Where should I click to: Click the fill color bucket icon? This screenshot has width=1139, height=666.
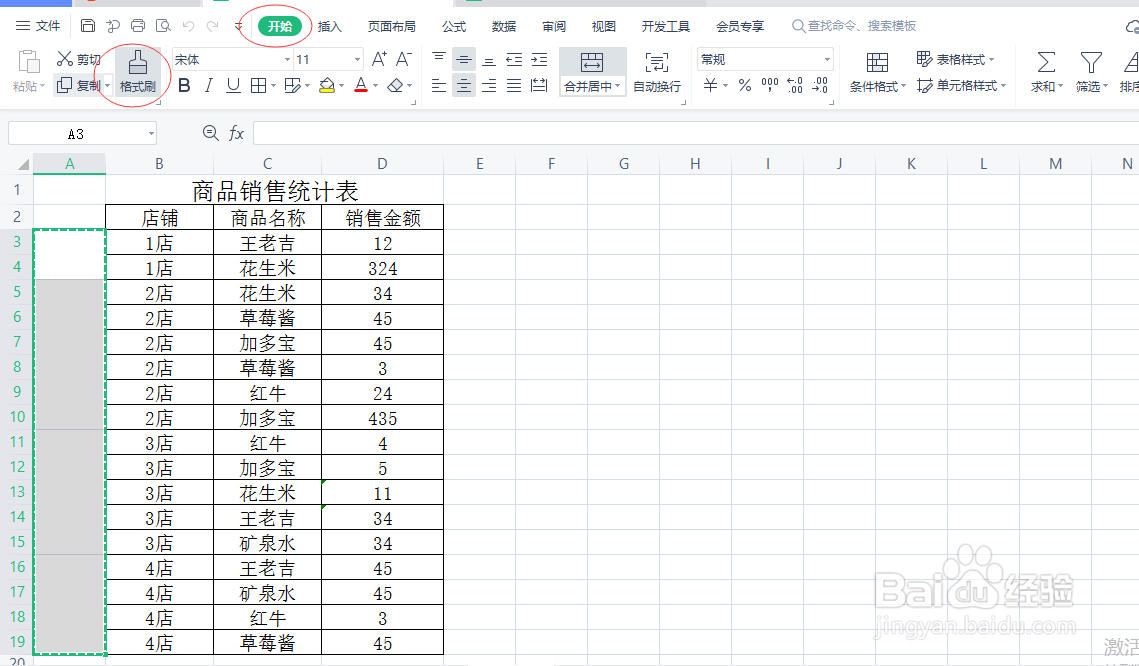point(327,86)
